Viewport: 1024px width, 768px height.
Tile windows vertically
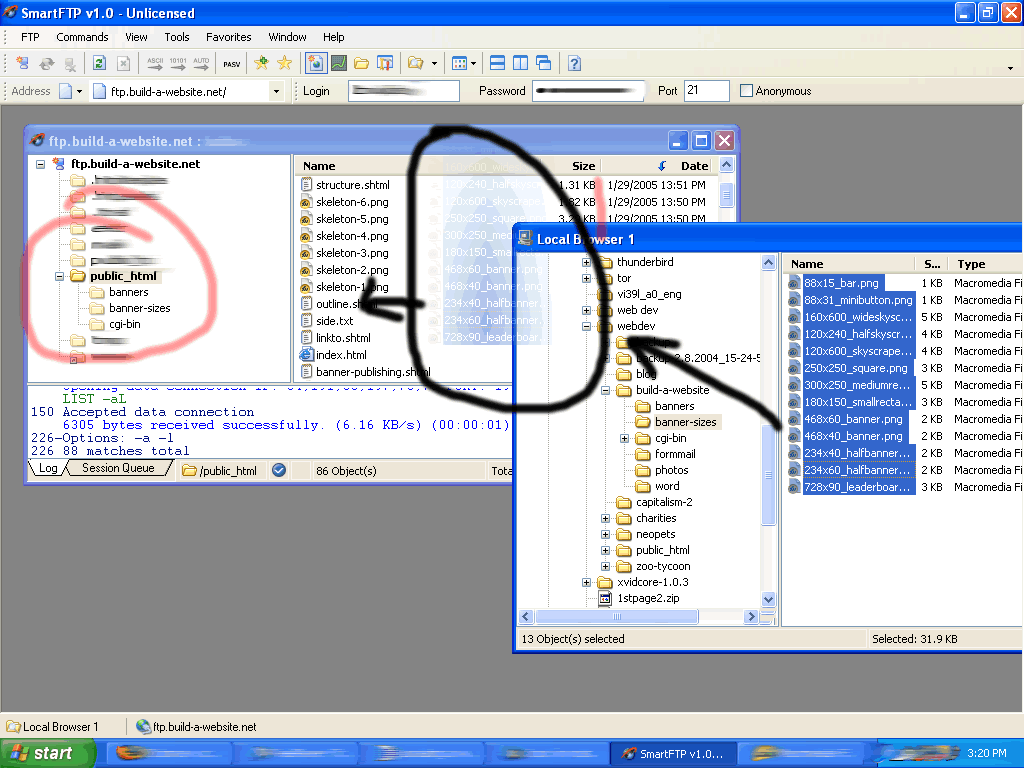(520, 63)
